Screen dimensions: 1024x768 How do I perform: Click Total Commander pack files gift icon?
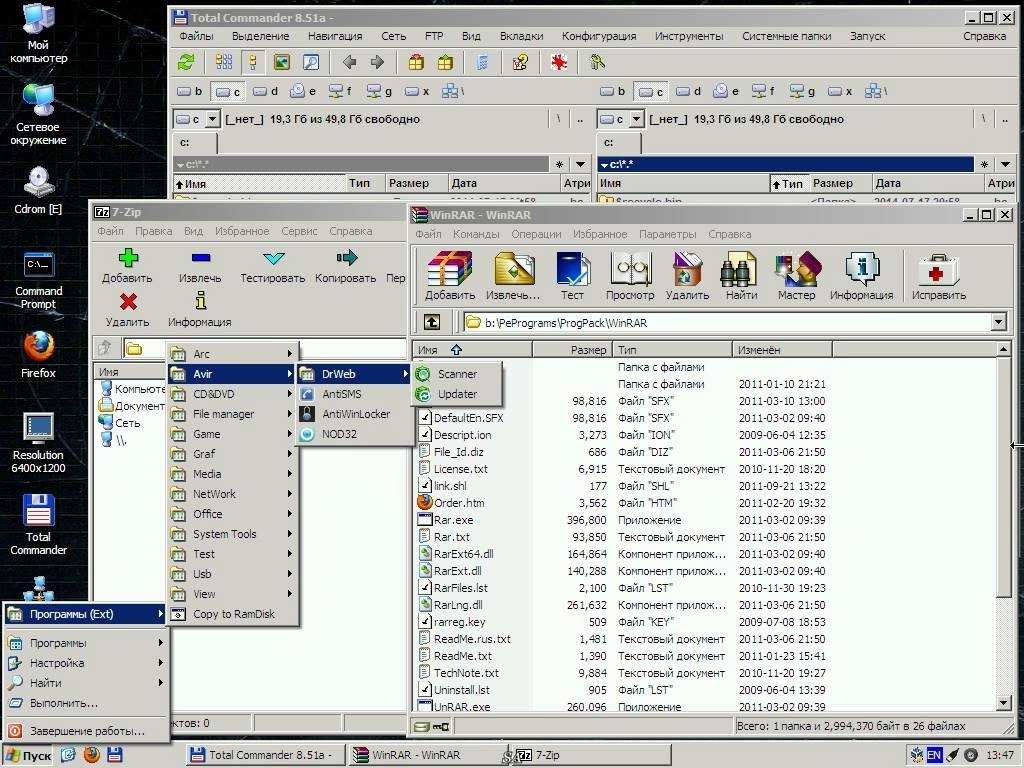tap(416, 63)
